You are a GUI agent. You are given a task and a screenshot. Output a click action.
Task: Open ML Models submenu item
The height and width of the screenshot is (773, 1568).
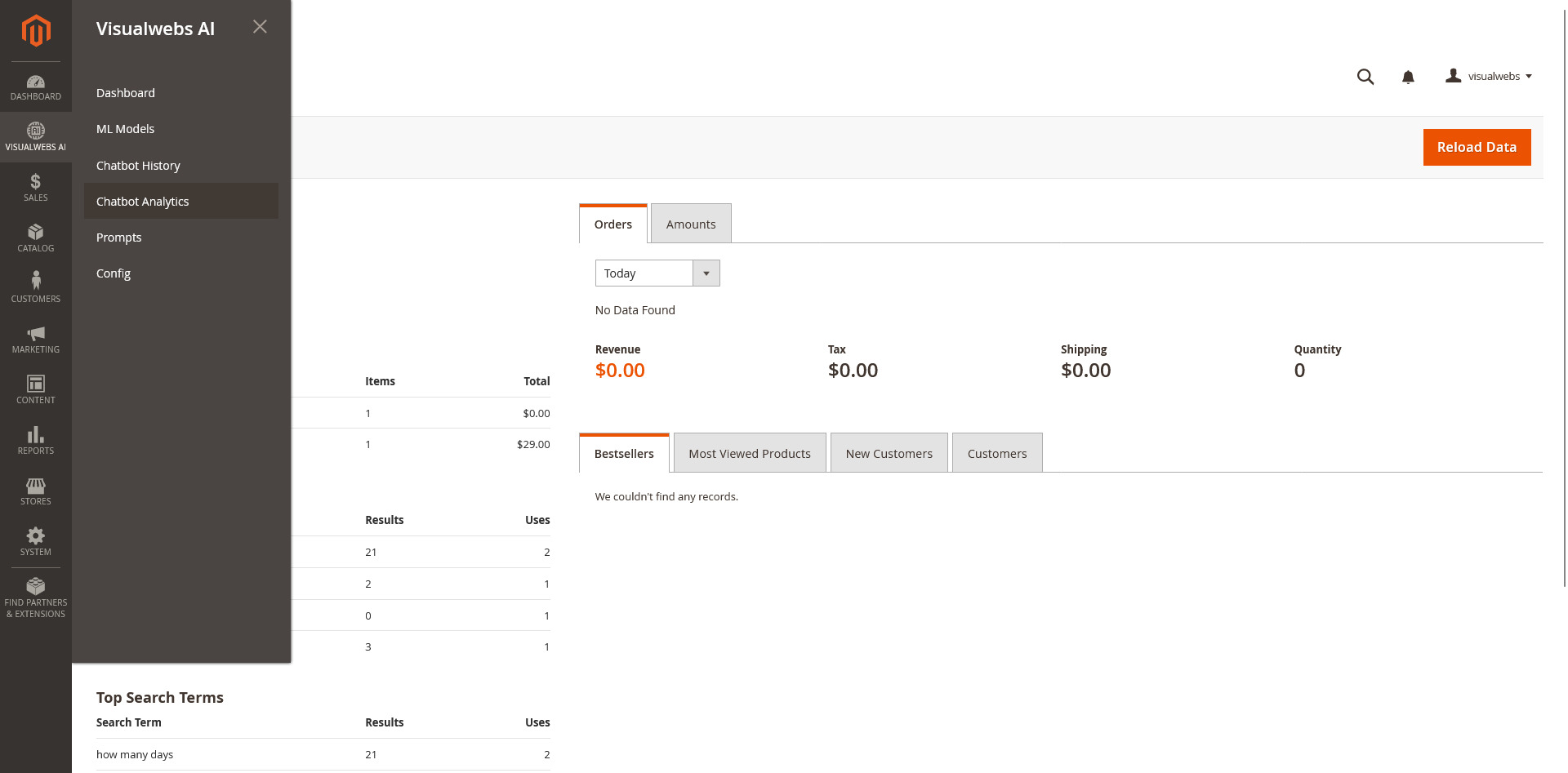tap(181, 129)
